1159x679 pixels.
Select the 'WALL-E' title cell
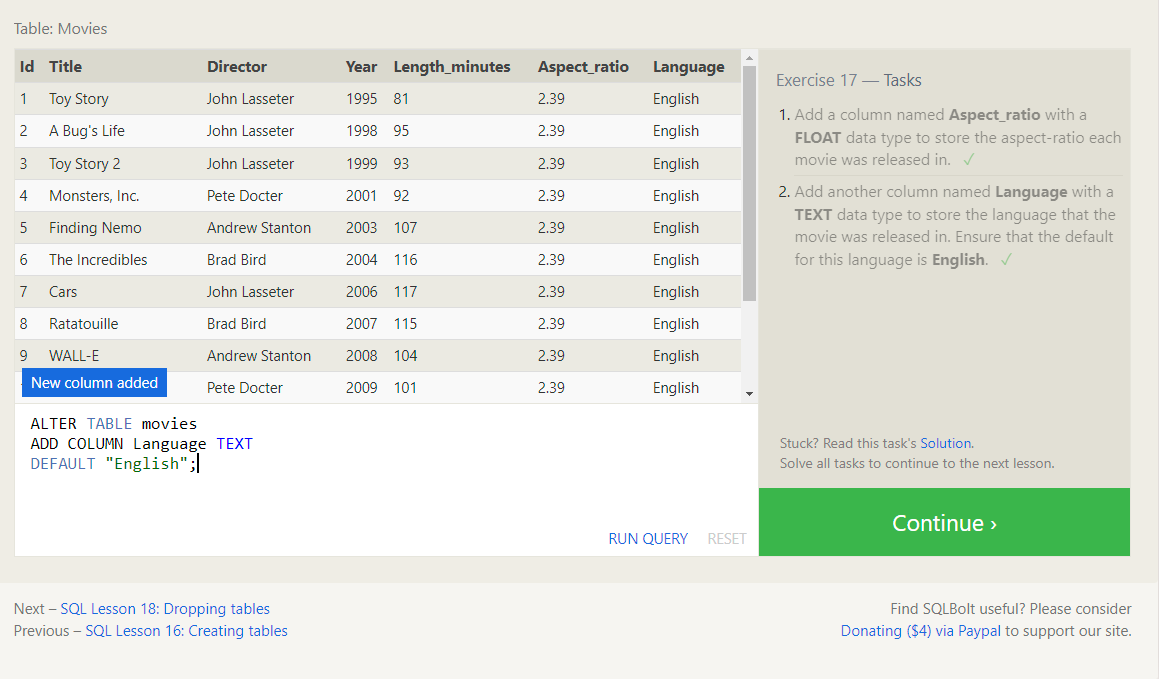pyautogui.click(x=74, y=355)
